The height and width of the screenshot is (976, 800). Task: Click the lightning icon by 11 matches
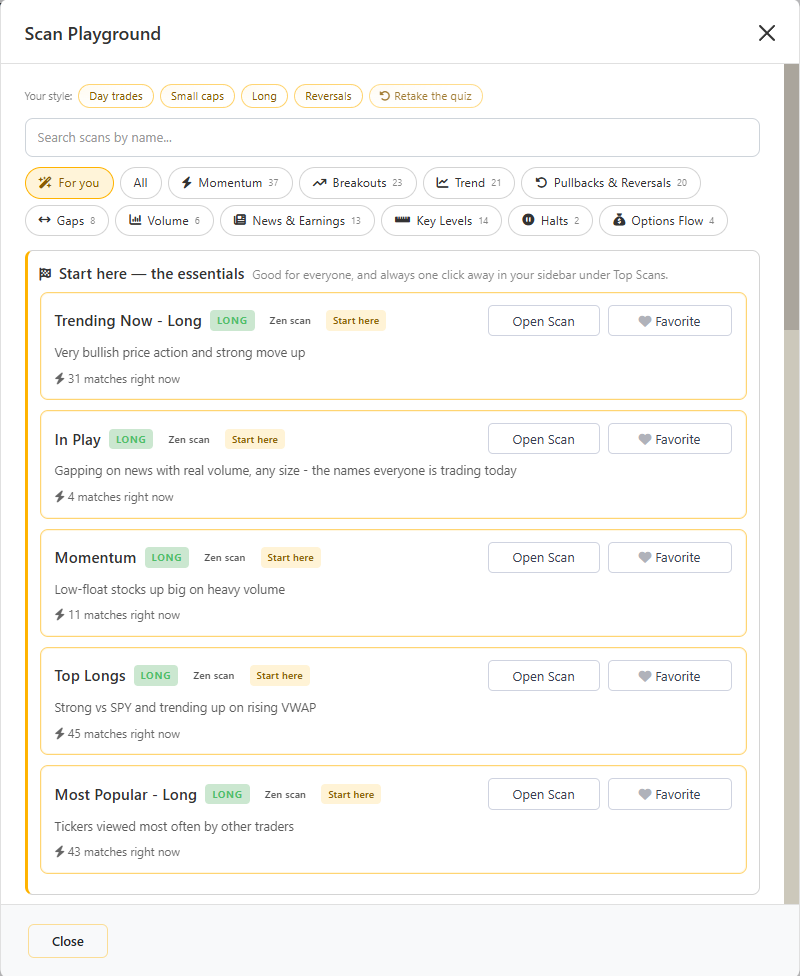pyautogui.click(x=60, y=615)
